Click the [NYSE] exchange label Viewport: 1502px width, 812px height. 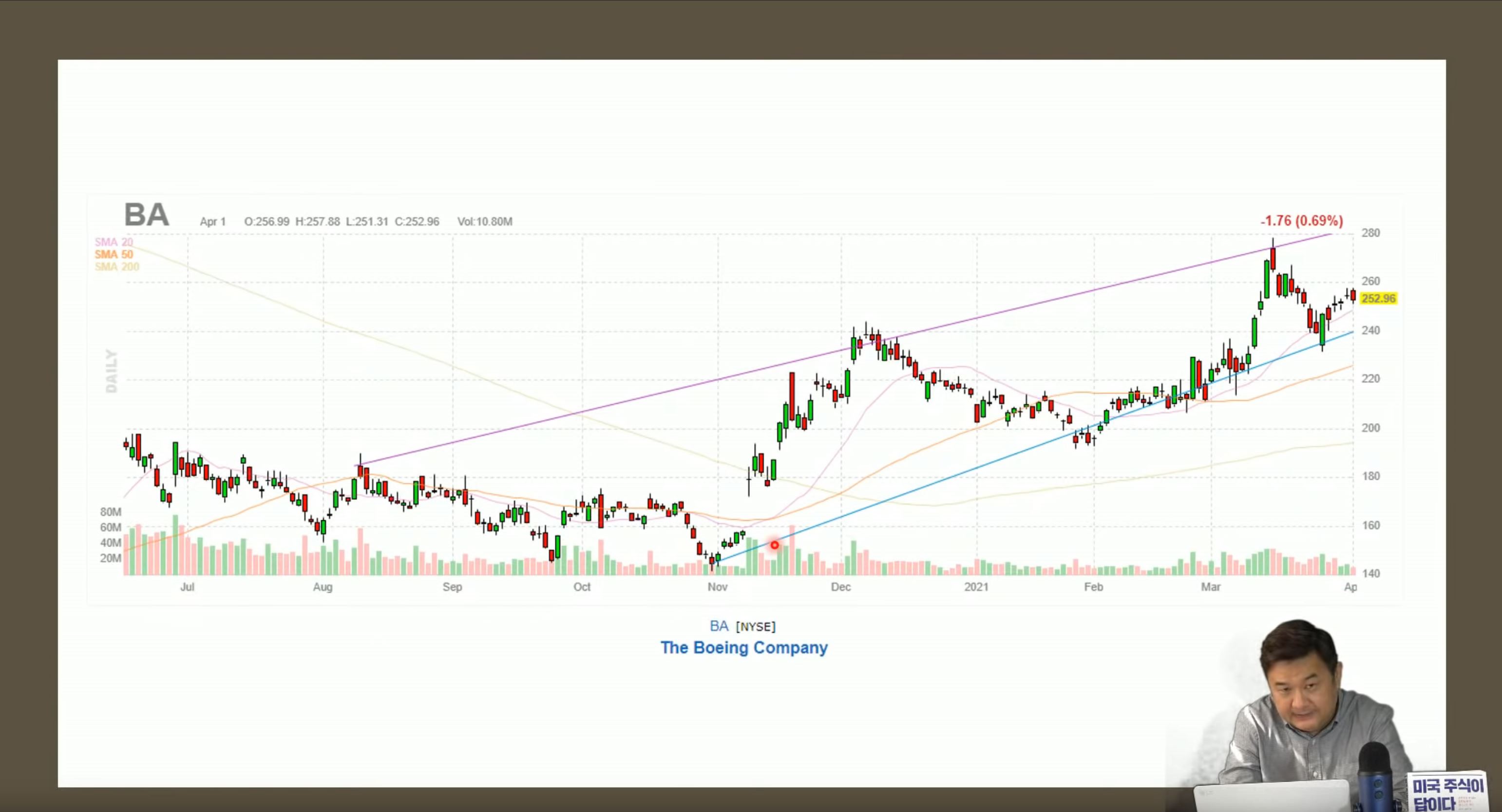[x=755, y=626]
